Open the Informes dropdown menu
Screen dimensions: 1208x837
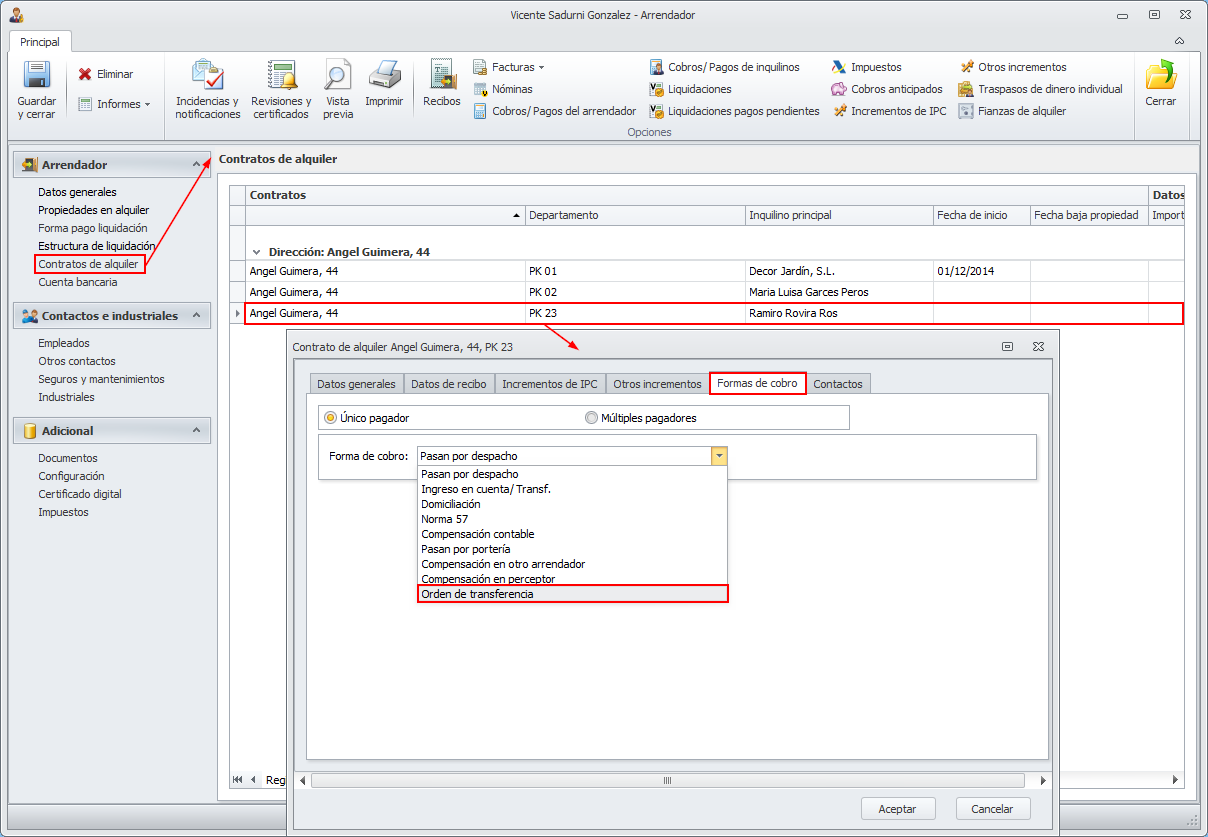click(x=114, y=104)
